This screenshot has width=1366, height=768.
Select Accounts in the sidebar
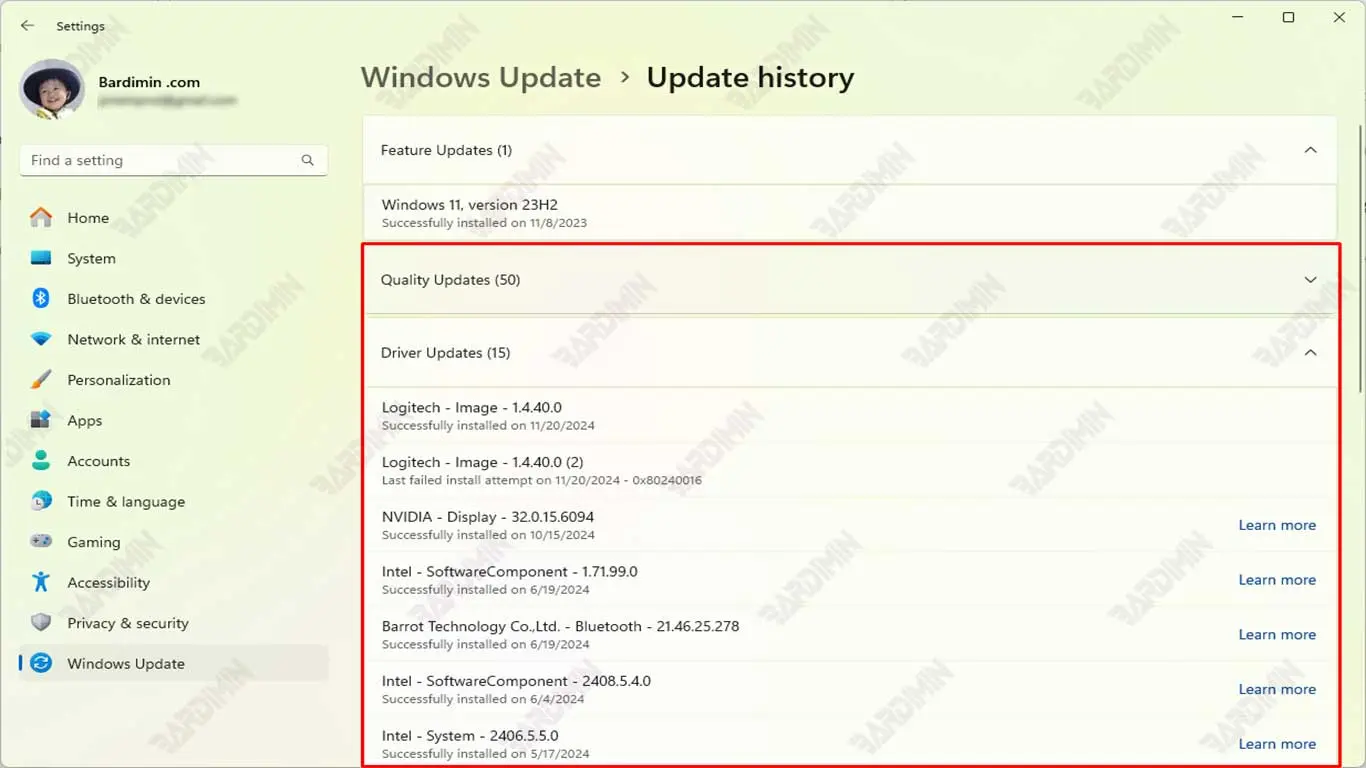[x=98, y=461]
